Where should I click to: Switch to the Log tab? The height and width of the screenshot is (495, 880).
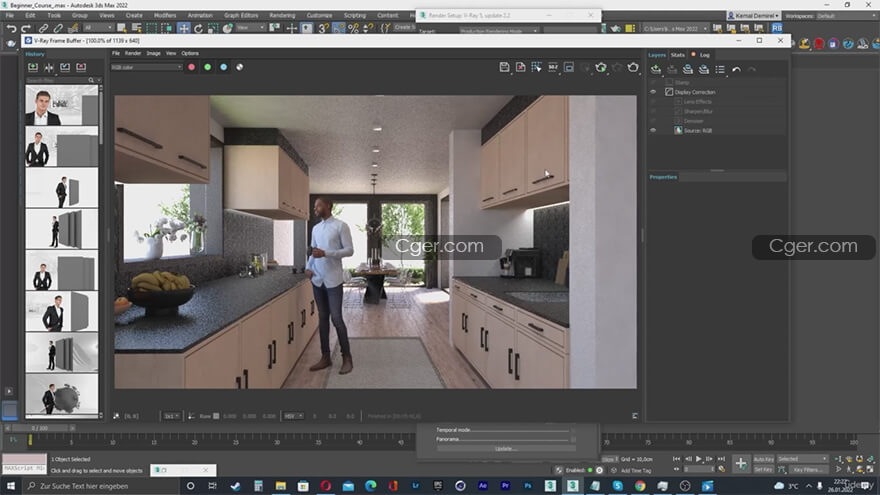click(x=705, y=55)
